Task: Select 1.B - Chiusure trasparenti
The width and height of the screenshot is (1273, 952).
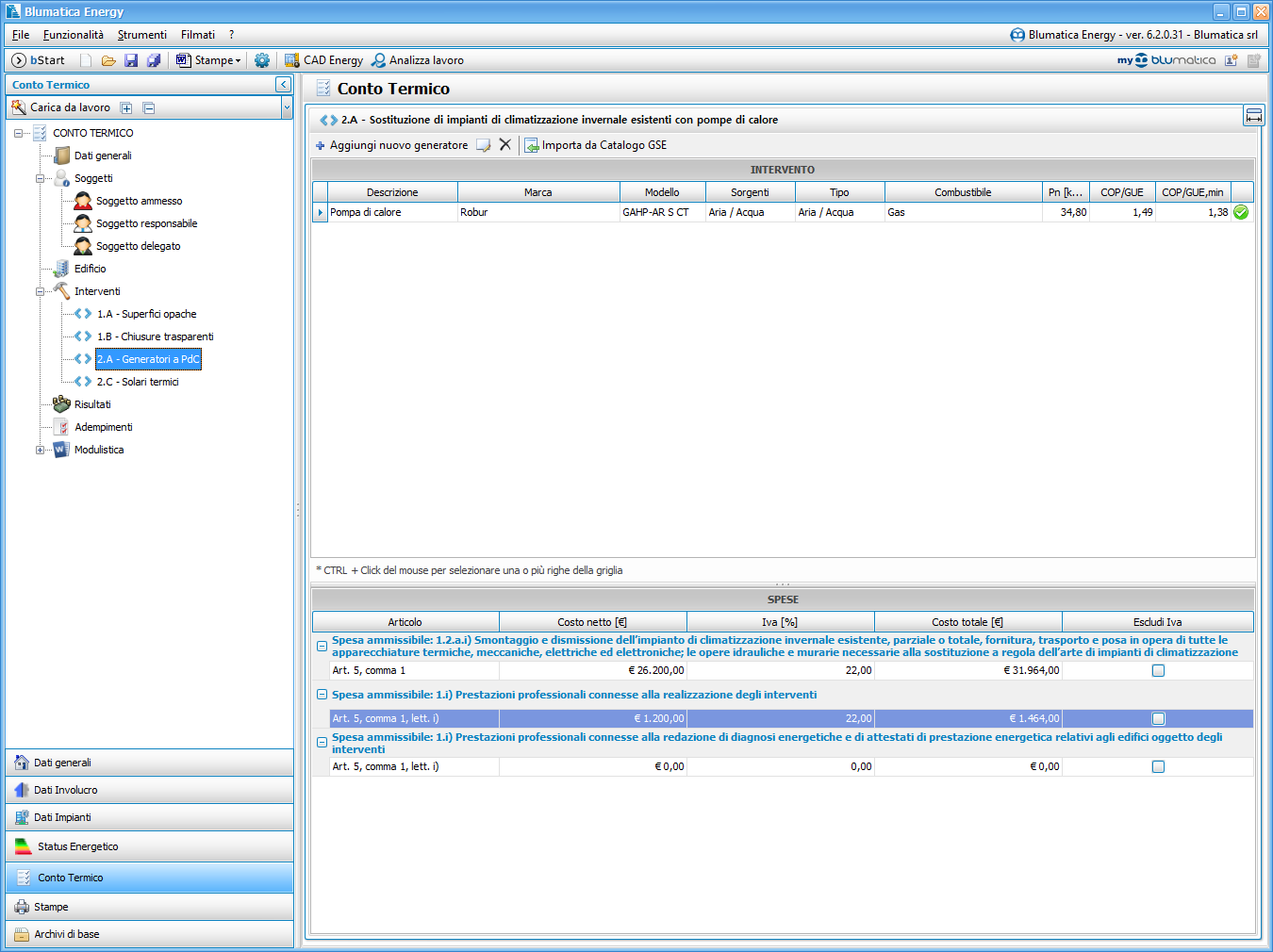Action: [x=155, y=336]
